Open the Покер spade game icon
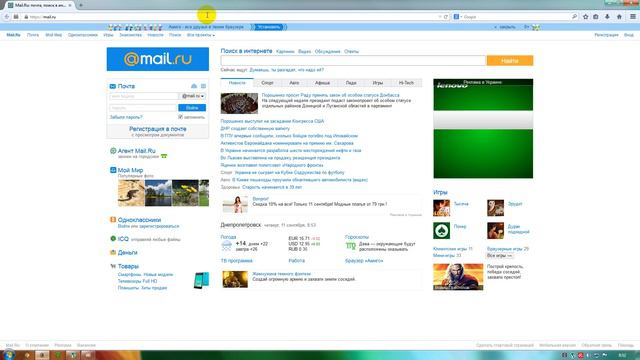Screen dimensions: 640x360 point(441,231)
